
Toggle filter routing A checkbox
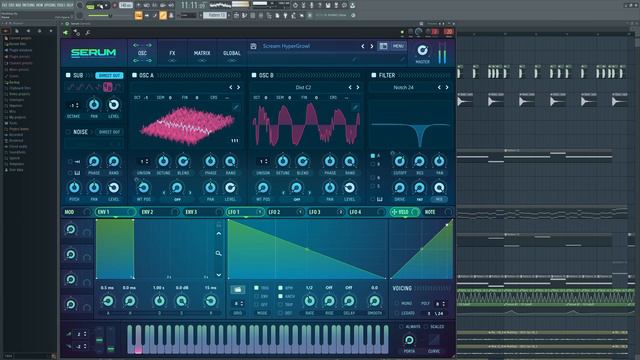click(373, 156)
